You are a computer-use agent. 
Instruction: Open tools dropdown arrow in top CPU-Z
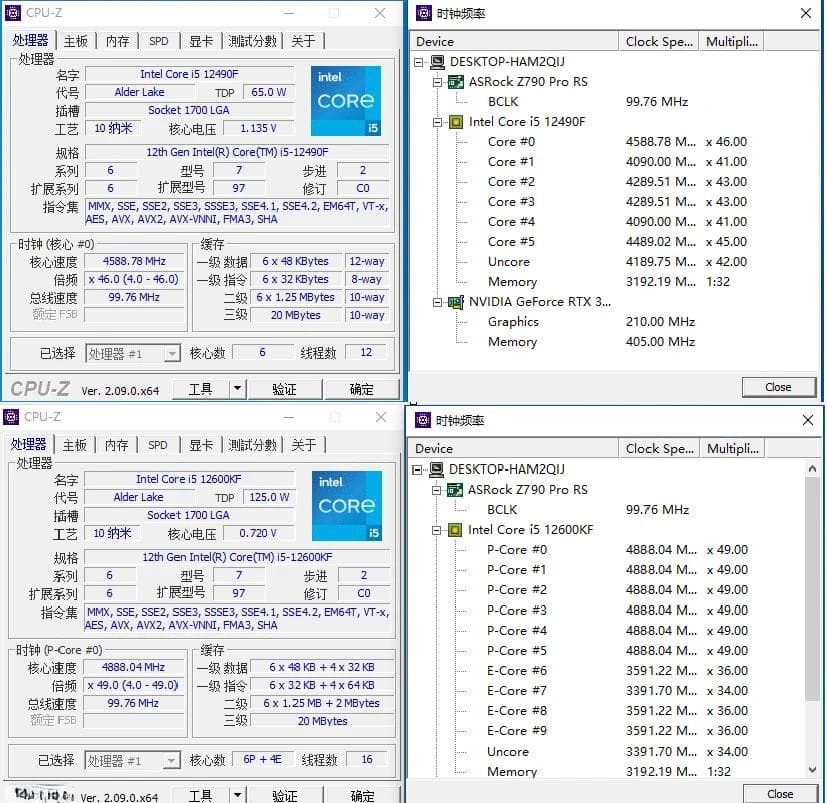(x=237, y=389)
